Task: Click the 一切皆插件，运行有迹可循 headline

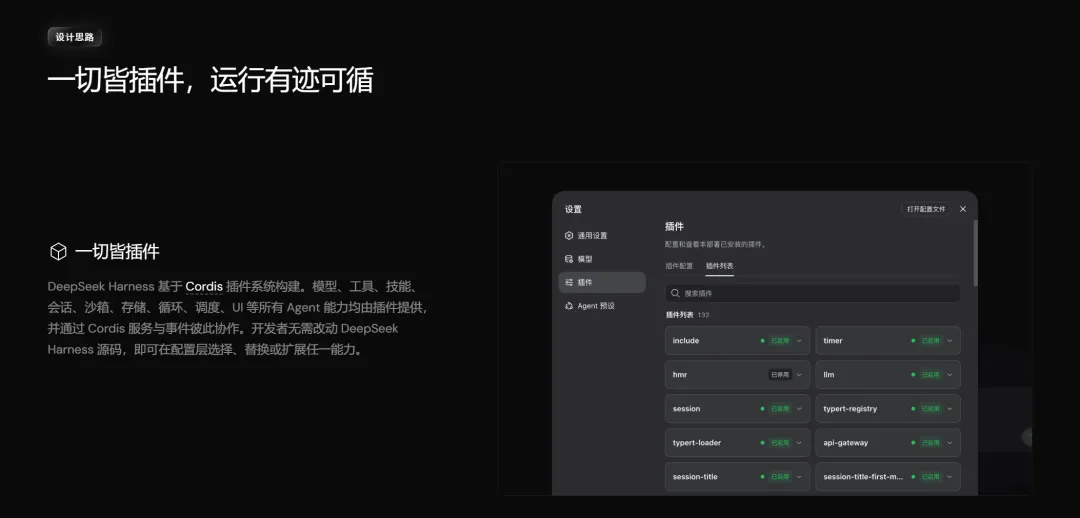Action: 210,81
